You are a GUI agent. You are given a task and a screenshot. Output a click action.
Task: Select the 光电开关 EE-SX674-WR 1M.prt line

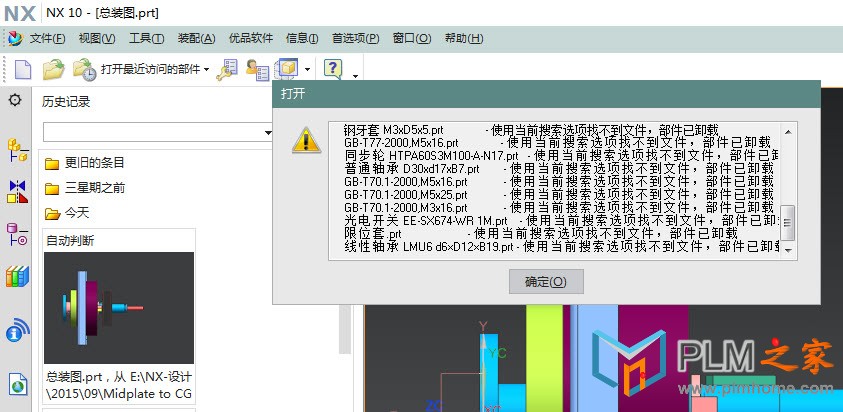(561, 220)
